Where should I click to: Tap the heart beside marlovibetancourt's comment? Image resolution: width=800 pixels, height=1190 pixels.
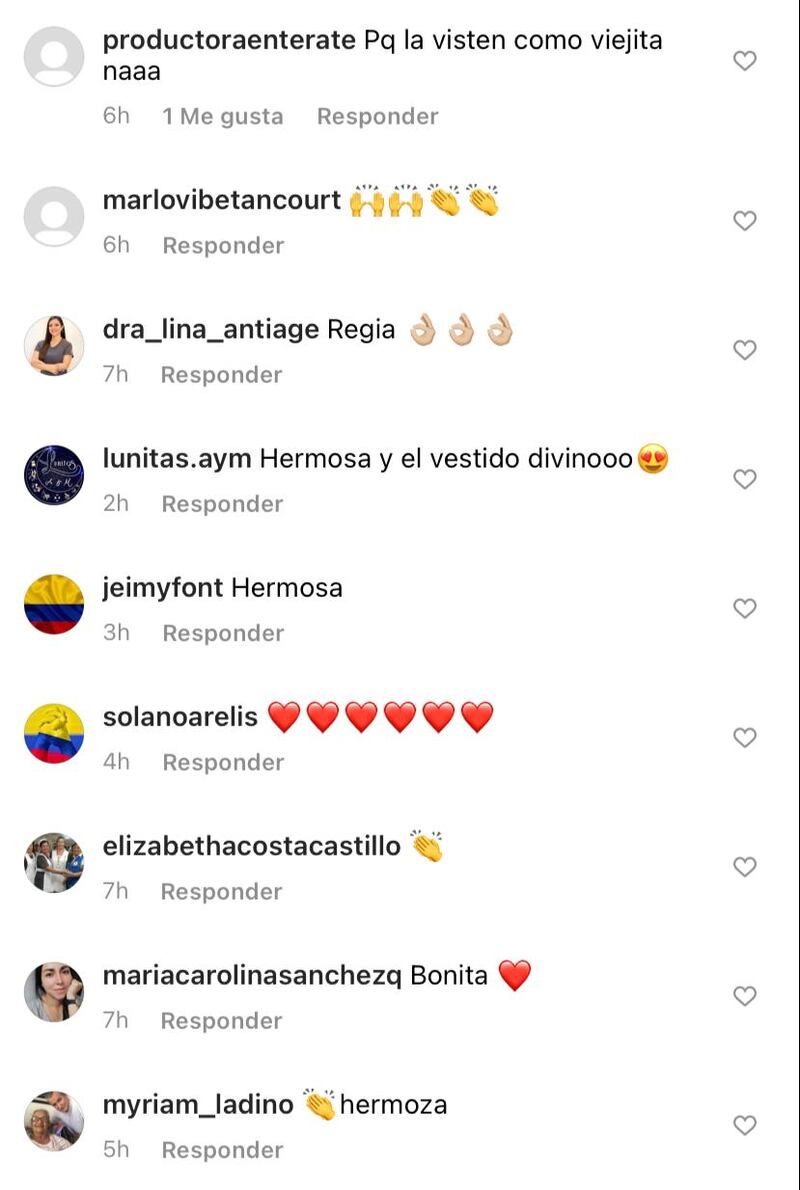pos(745,221)
